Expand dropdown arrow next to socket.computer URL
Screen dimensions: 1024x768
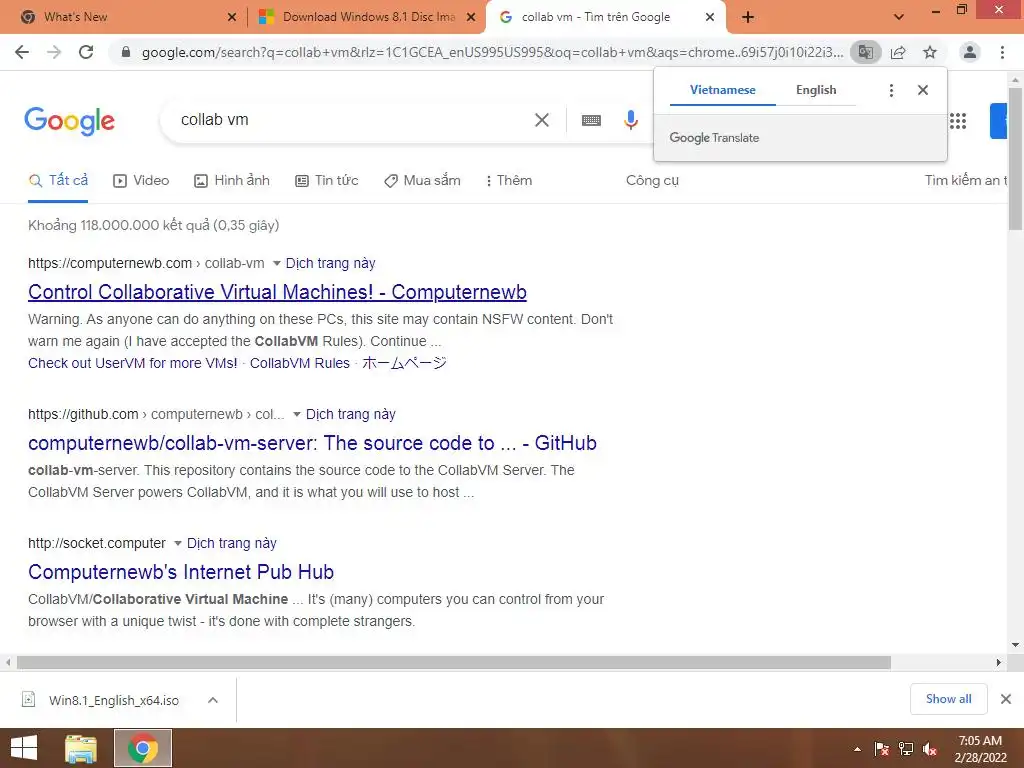coord(178,543)
